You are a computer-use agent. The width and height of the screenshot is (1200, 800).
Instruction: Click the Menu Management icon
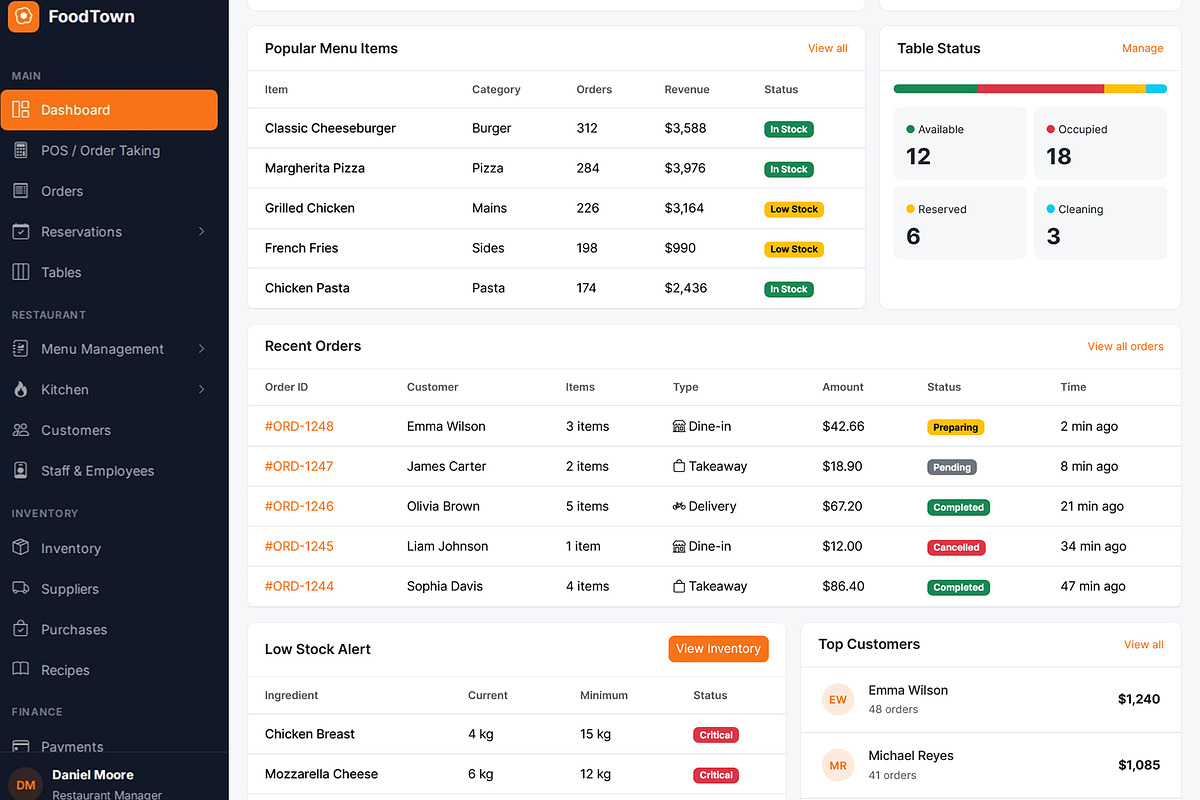coord(21,349)
